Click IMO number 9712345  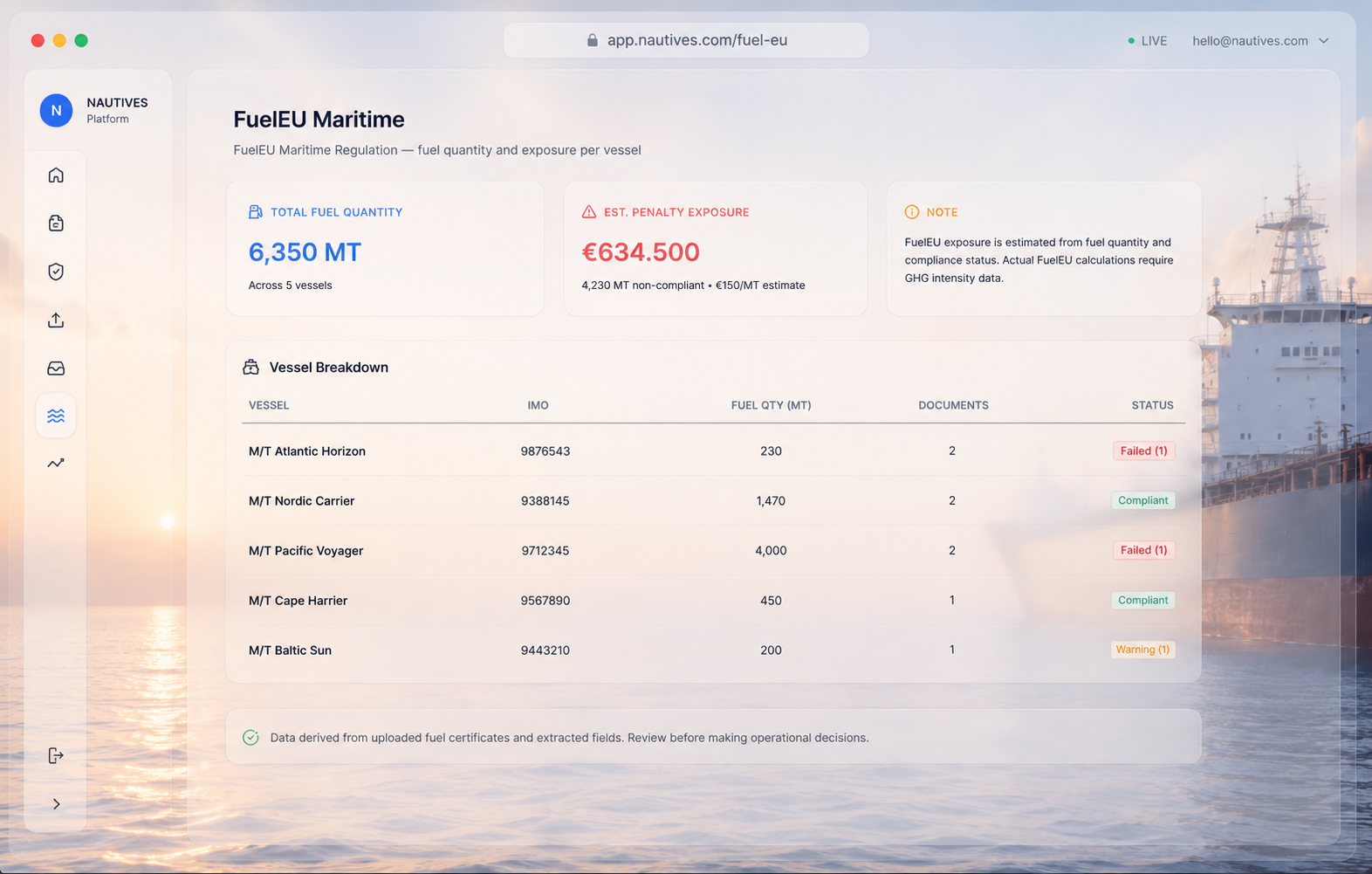tap(545, 551)
